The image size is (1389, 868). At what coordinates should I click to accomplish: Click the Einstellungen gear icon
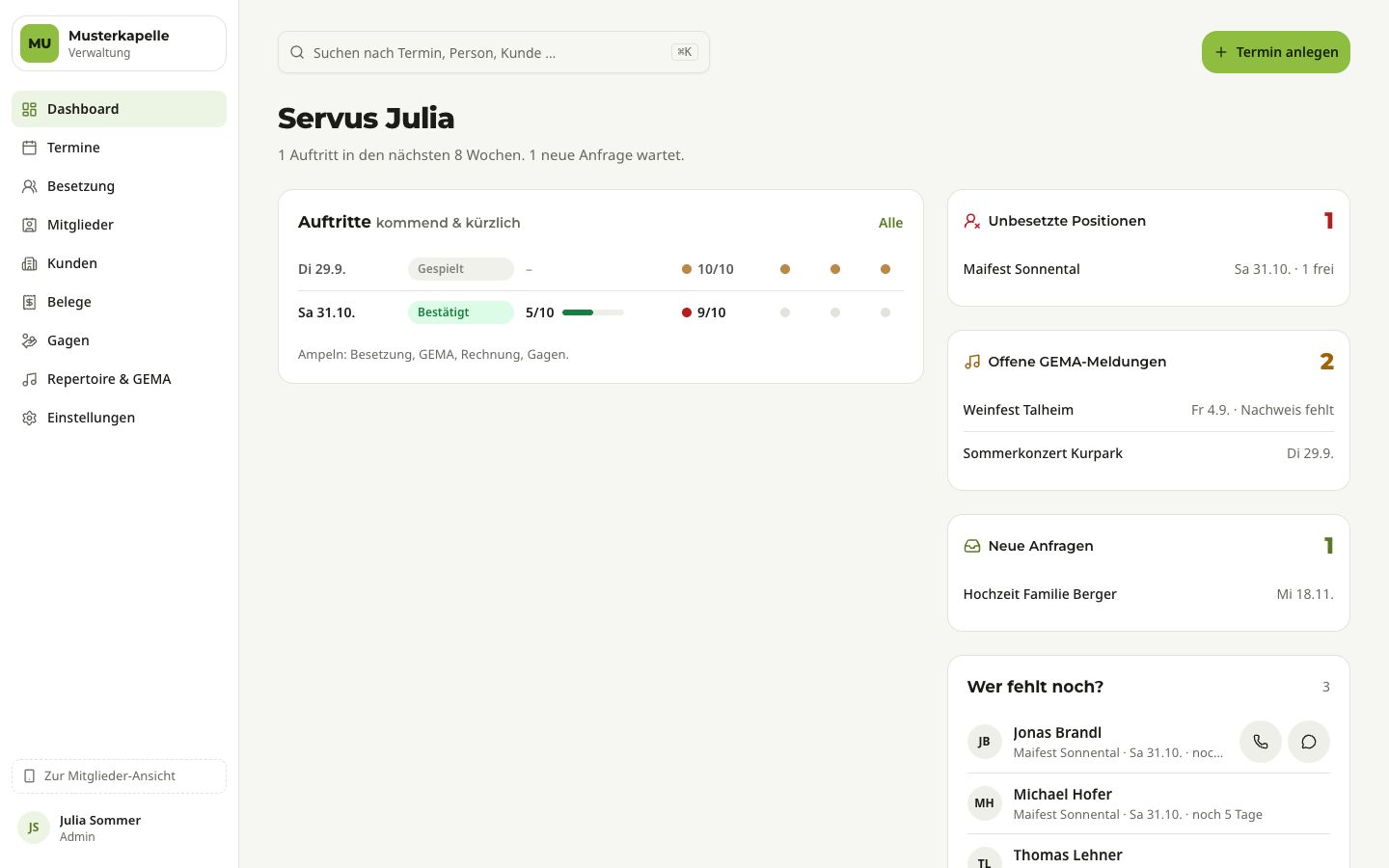(x=29, y=418)
